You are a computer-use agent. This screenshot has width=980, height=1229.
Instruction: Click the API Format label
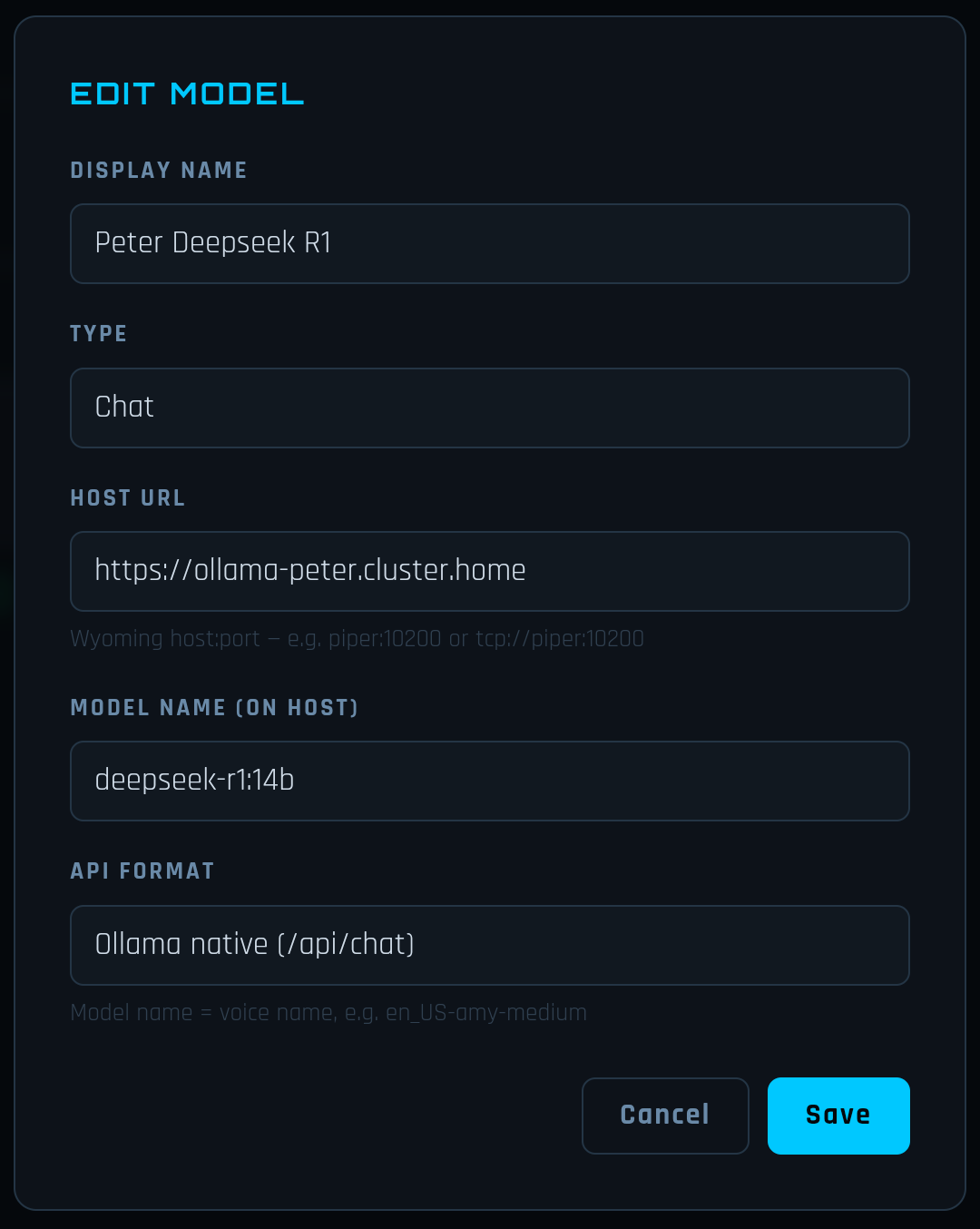[x=142, y=871]
